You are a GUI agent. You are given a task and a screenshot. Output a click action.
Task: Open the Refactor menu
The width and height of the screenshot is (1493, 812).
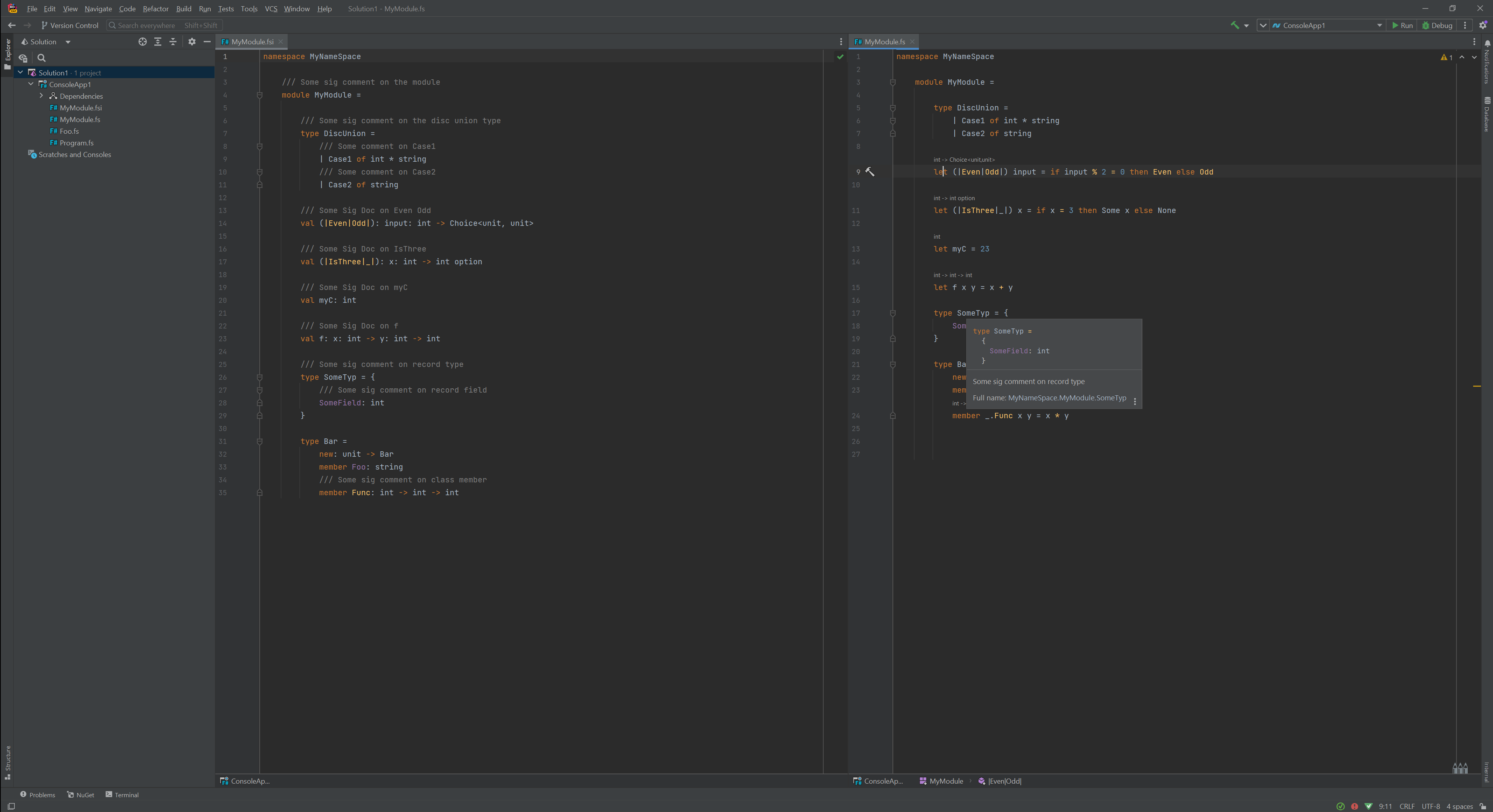(x=155, y=9)
